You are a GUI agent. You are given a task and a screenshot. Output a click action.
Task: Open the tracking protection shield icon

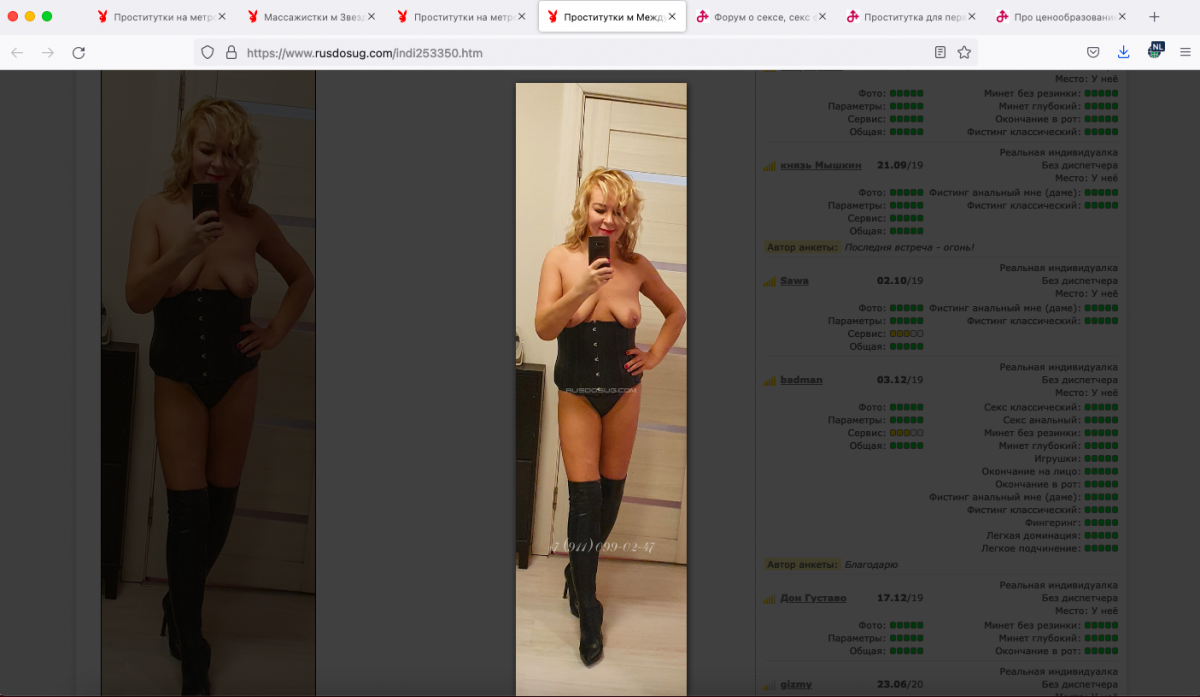click(x=208, y=52)
